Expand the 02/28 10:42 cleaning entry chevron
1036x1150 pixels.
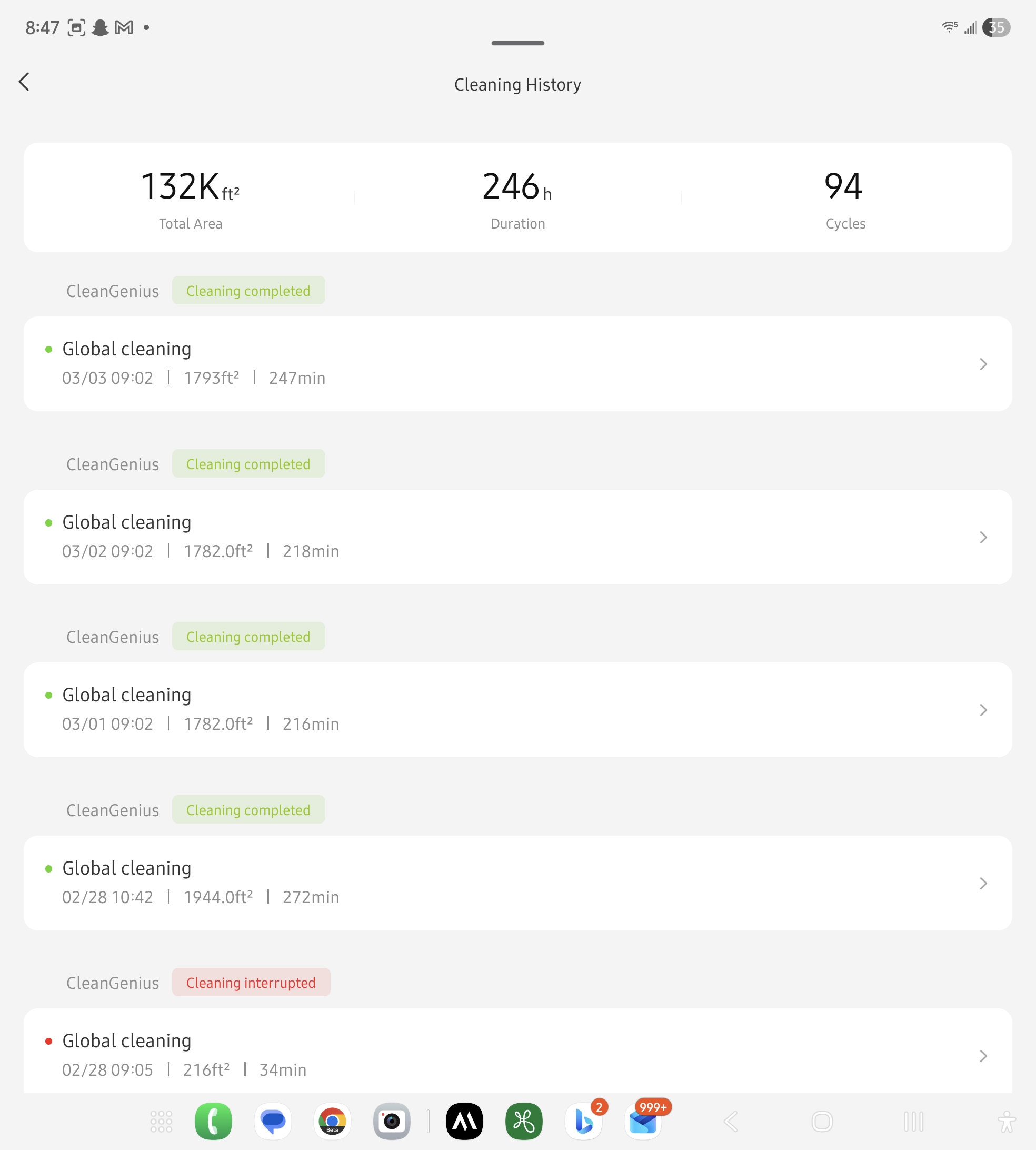click(x=983, y=883)
